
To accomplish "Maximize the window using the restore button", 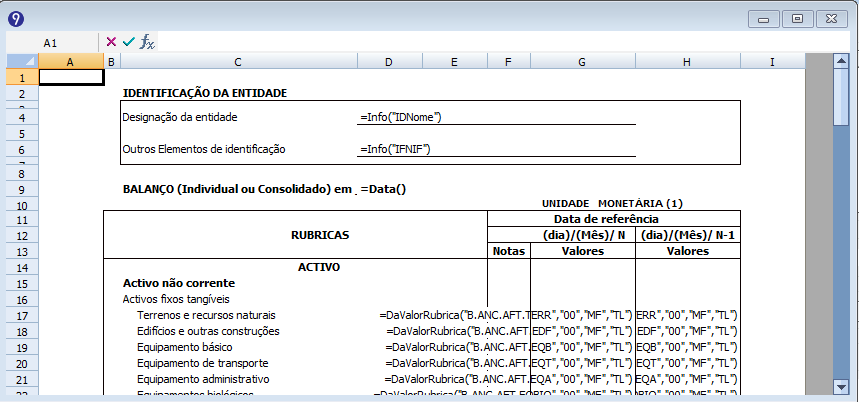I will tap(797, 18).
